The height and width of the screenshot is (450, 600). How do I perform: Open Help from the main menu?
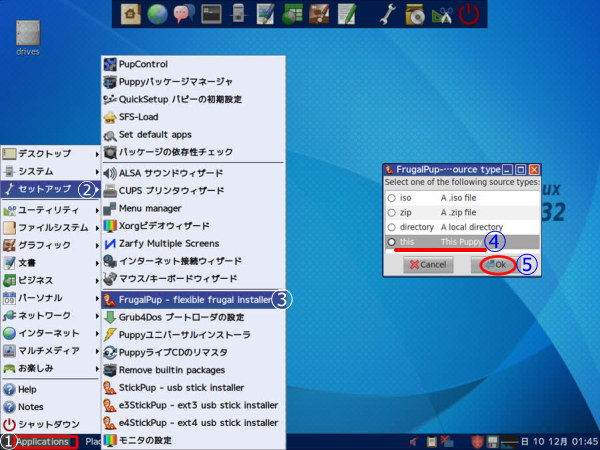click(x=50, y=390)
